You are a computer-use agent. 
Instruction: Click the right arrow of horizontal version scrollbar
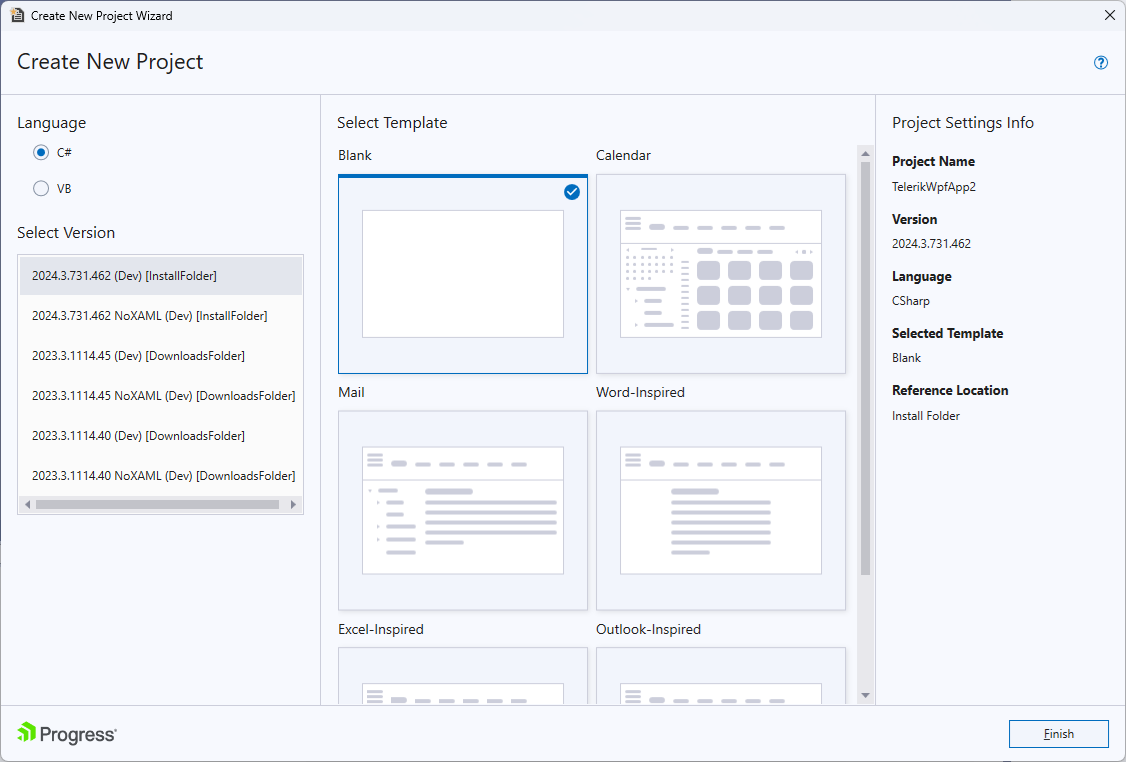click(x=295, y=505)
